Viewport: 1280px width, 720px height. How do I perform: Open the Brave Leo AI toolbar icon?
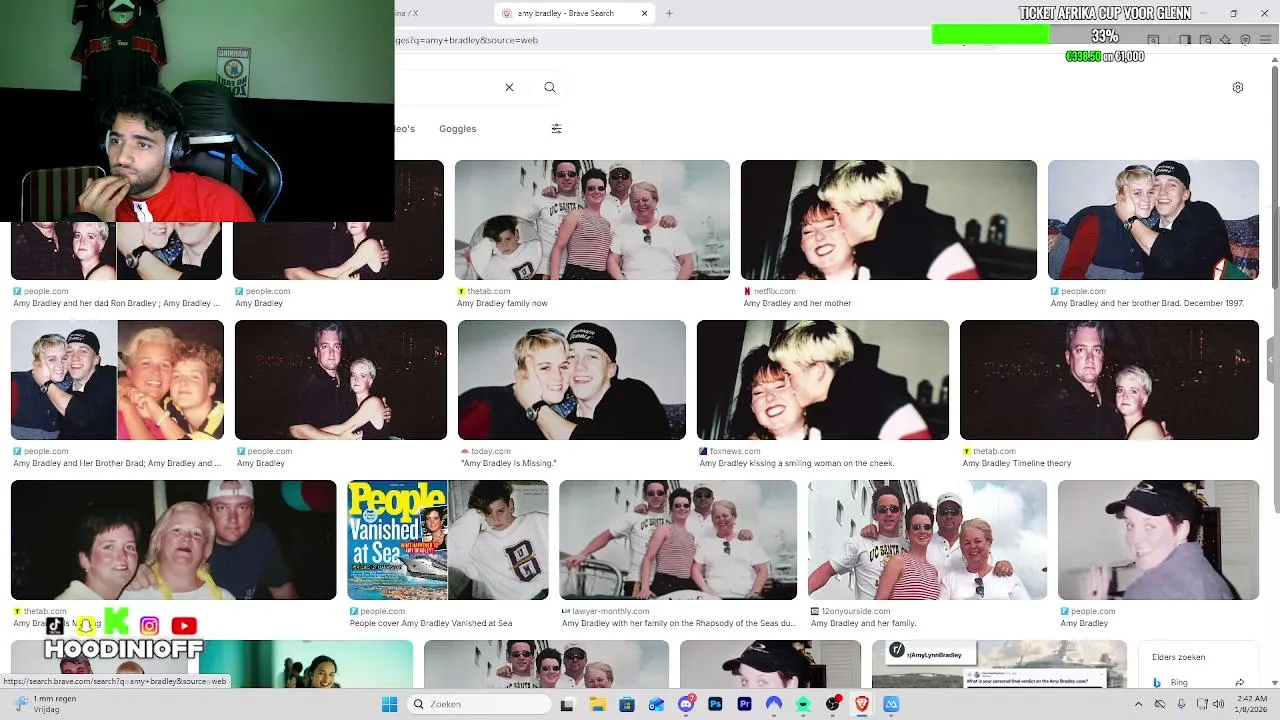point(1225,40)
